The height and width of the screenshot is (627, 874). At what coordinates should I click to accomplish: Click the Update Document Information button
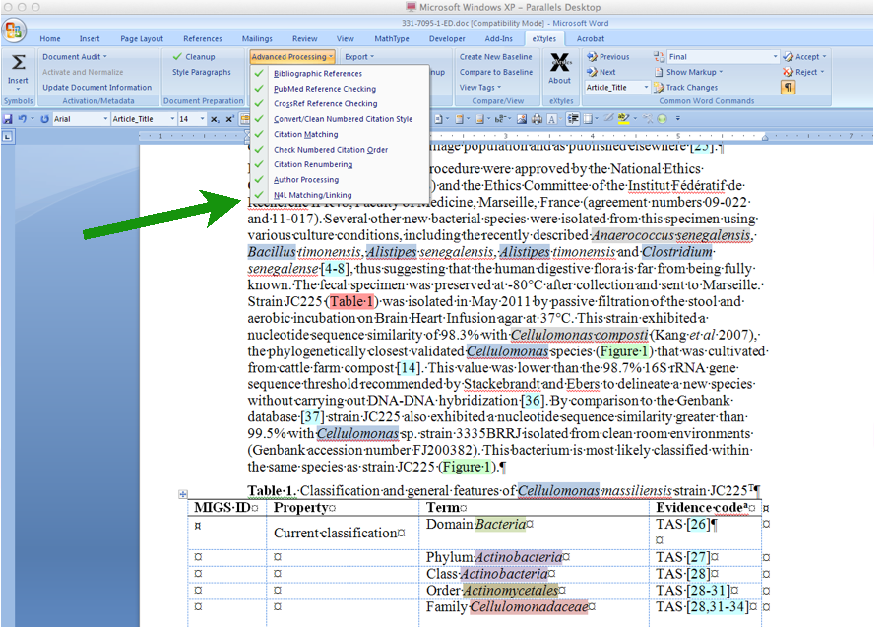[96, 87]
